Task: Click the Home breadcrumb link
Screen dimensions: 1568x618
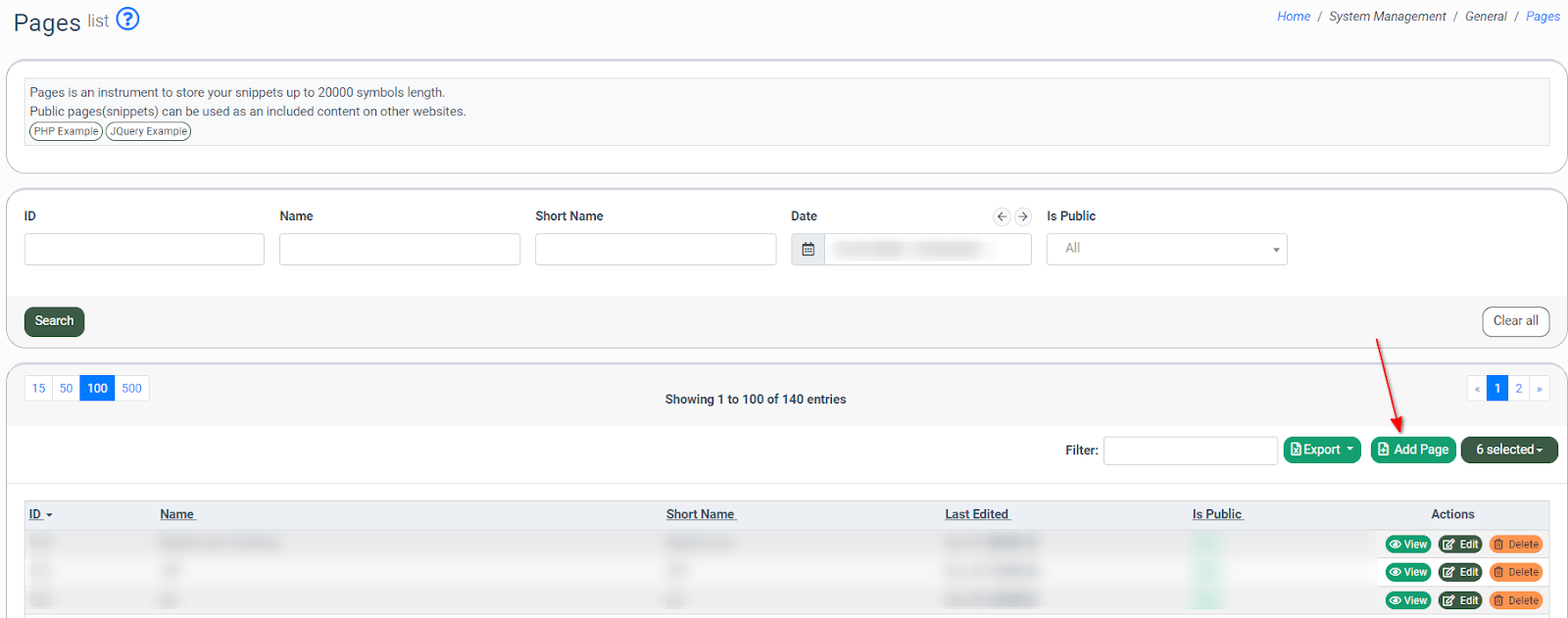Action: coord(1293,17)
